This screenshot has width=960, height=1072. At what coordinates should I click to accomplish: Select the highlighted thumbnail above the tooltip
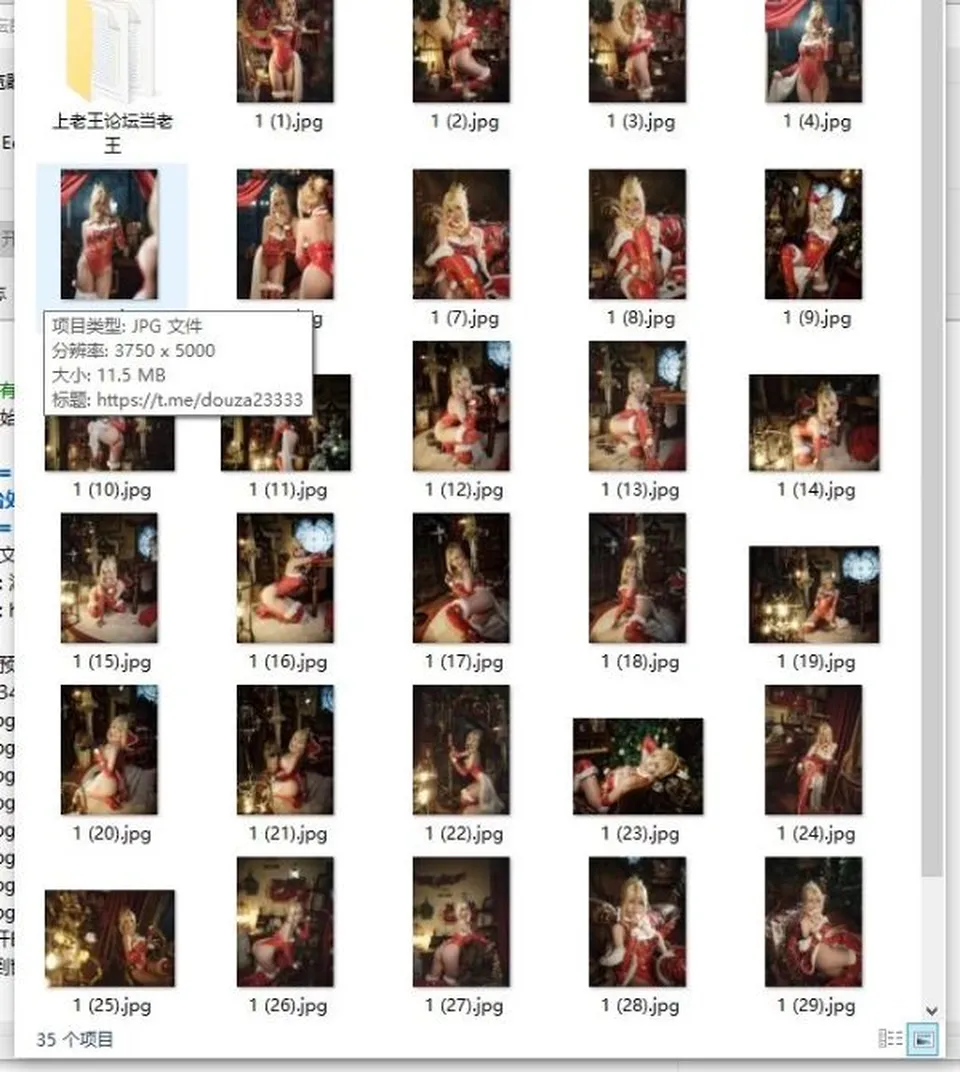(109, 234)
